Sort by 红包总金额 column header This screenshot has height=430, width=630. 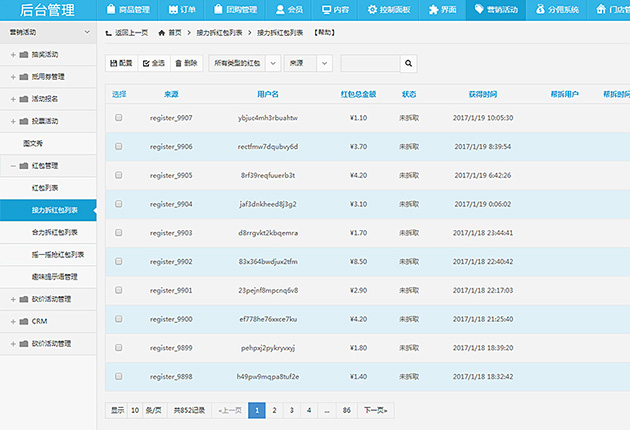click(358, 94)
